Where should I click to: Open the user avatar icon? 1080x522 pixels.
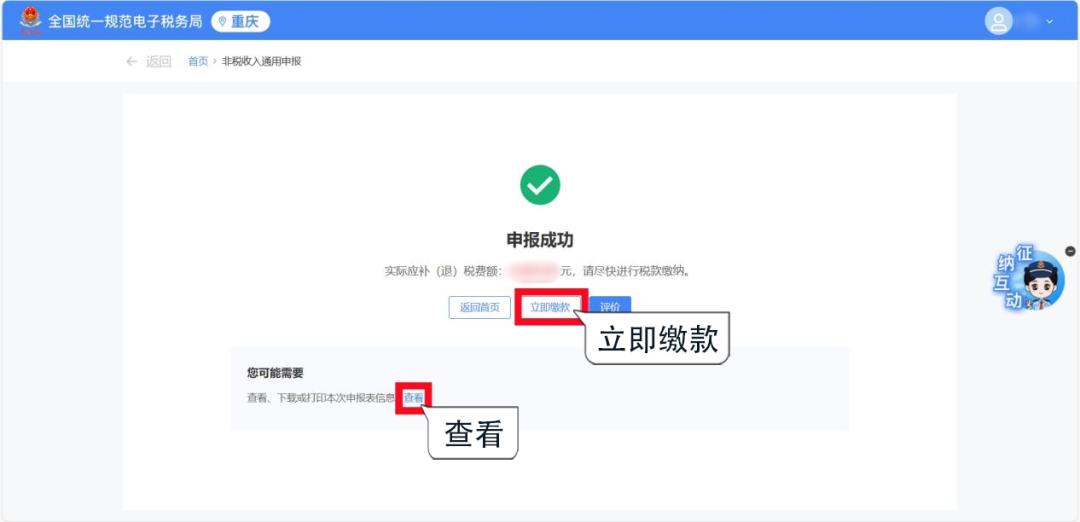998,21
